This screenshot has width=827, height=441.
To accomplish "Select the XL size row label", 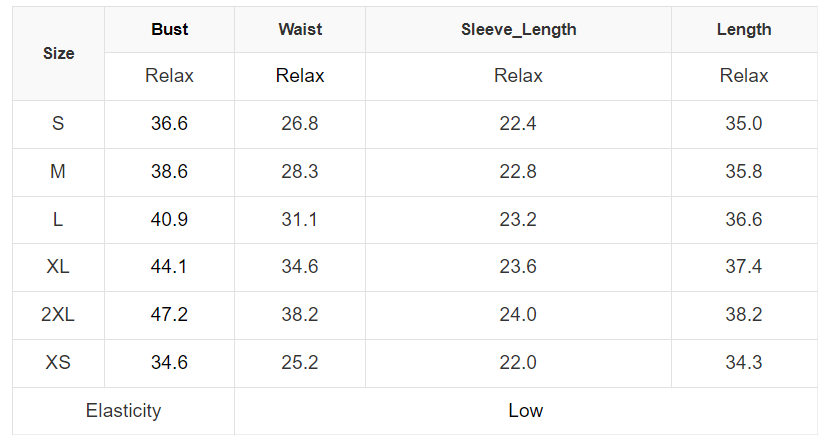I will click(x=58, y=267).
